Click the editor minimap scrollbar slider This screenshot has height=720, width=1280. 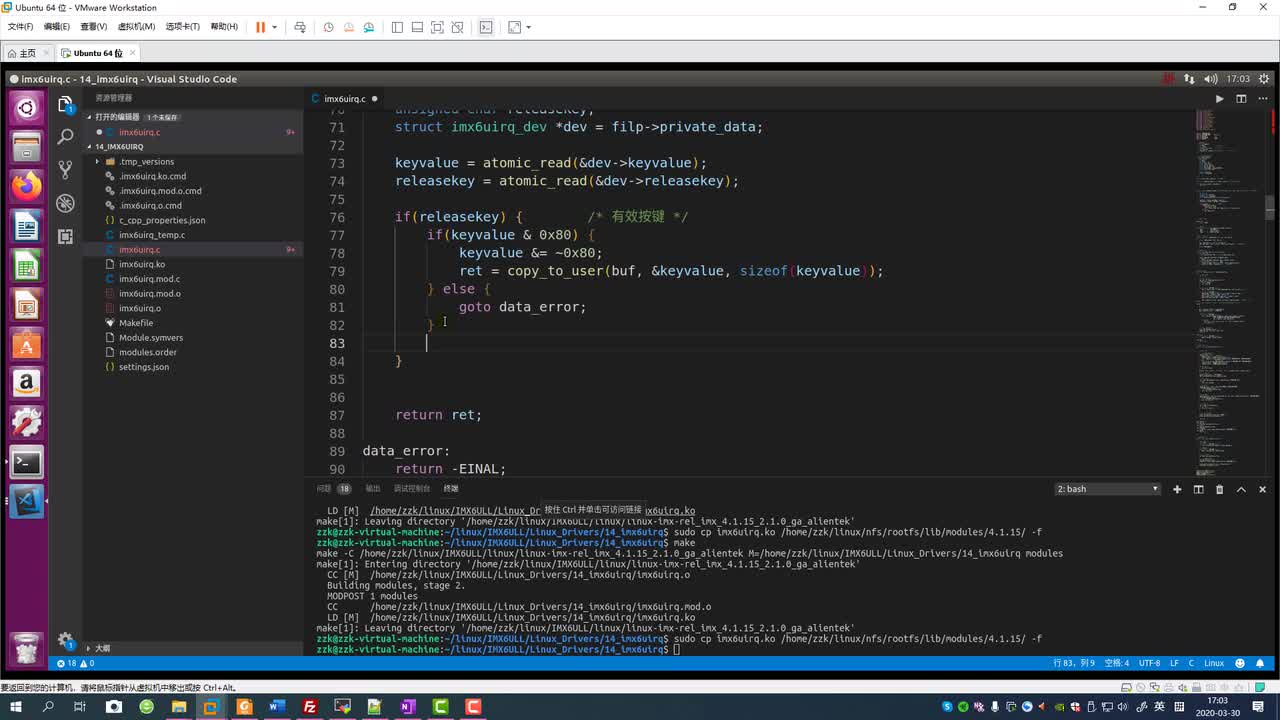pyautogui.click(x=1270, y=207)
